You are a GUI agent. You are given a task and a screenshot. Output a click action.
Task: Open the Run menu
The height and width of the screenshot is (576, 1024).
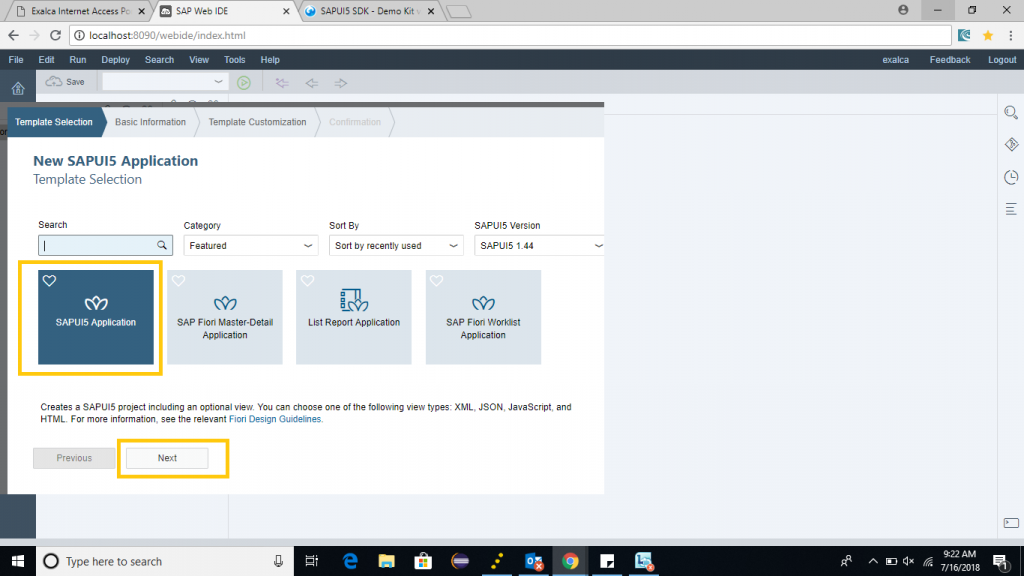[x=78, y=59]
